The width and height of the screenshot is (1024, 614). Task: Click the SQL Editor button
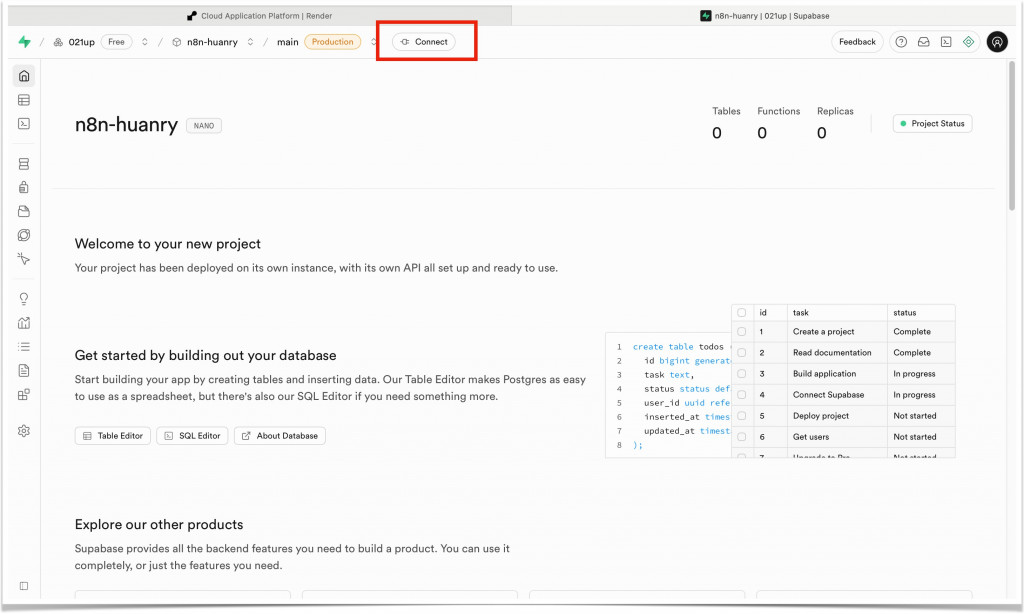click(x=192, y=436)
